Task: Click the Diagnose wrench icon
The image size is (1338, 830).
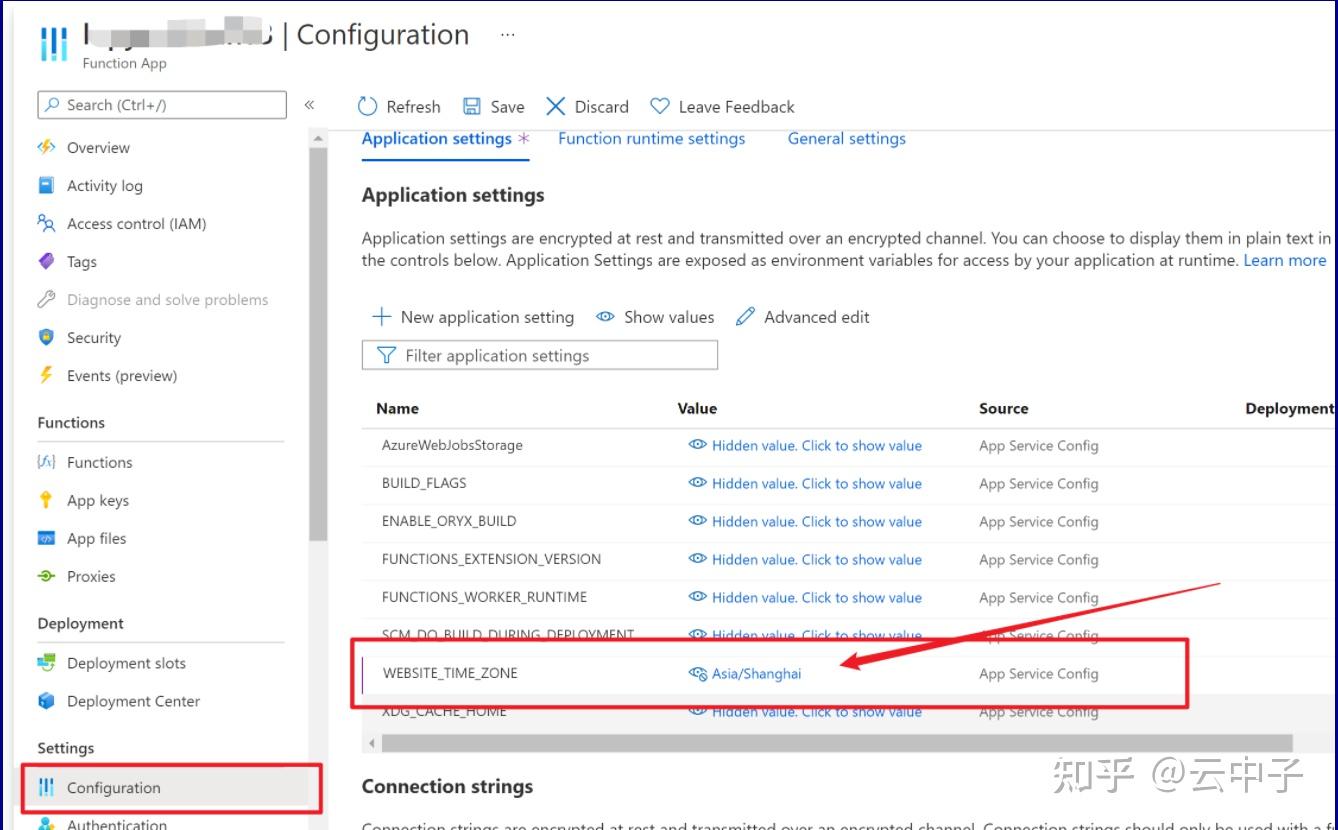Action: click(x=46, y=299)
